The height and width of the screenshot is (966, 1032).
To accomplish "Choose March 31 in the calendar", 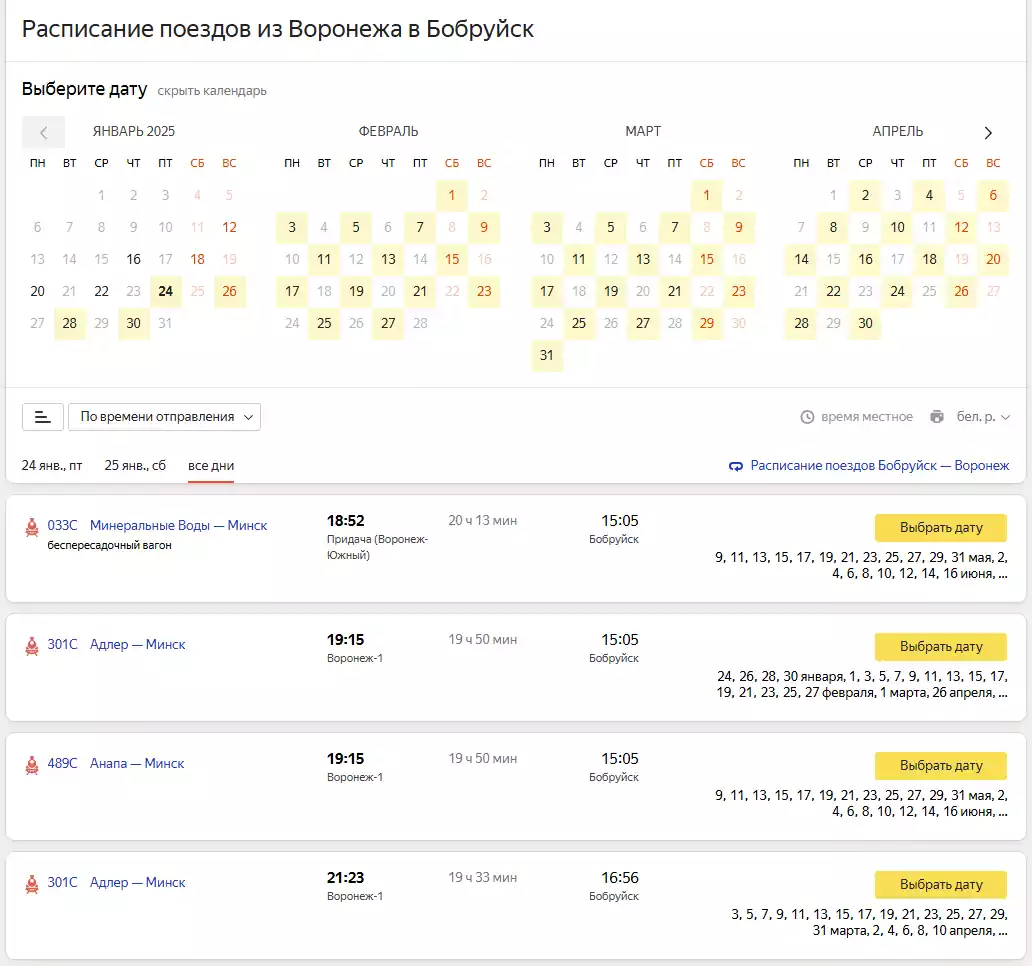I will pyautogui.click(x=547, y=355).
